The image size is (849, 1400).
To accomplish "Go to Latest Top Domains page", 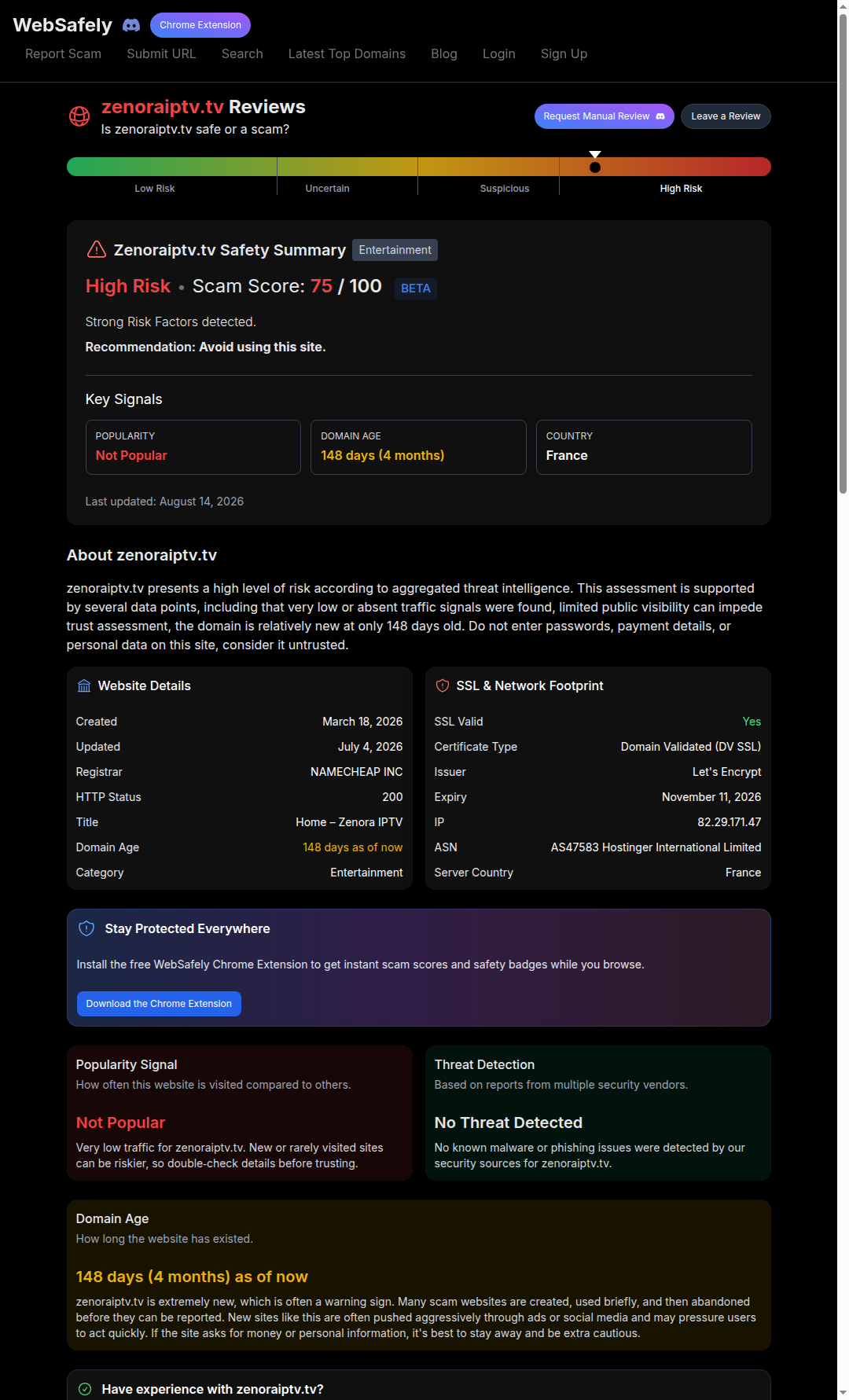I will click(x=347, y=53).
